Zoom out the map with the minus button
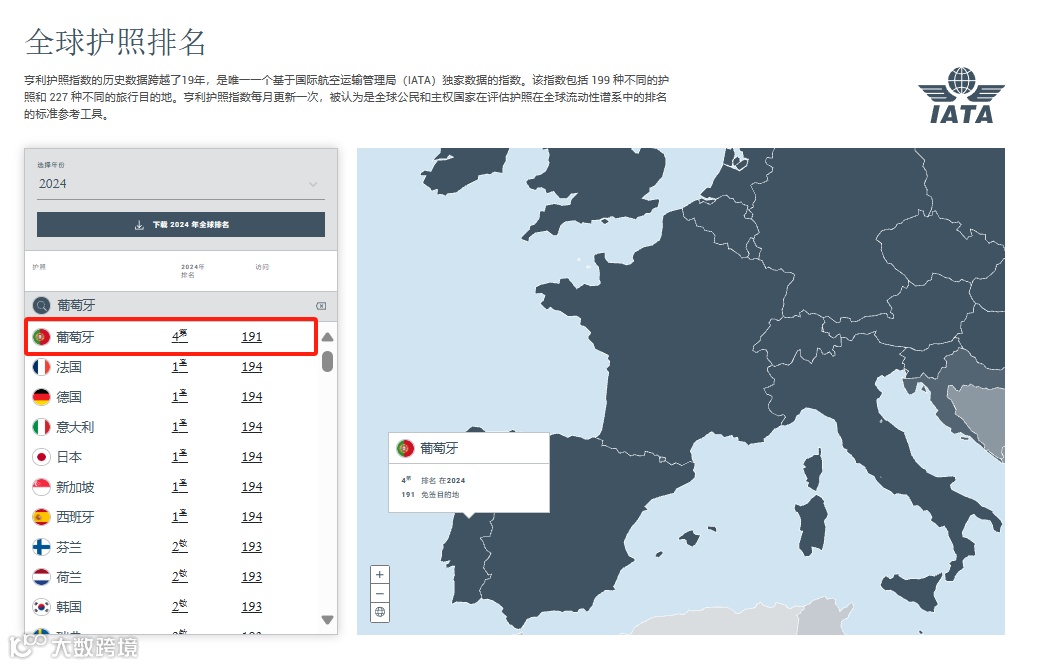The height and width of the screenshot is (666, 1062). pos(380,594)
